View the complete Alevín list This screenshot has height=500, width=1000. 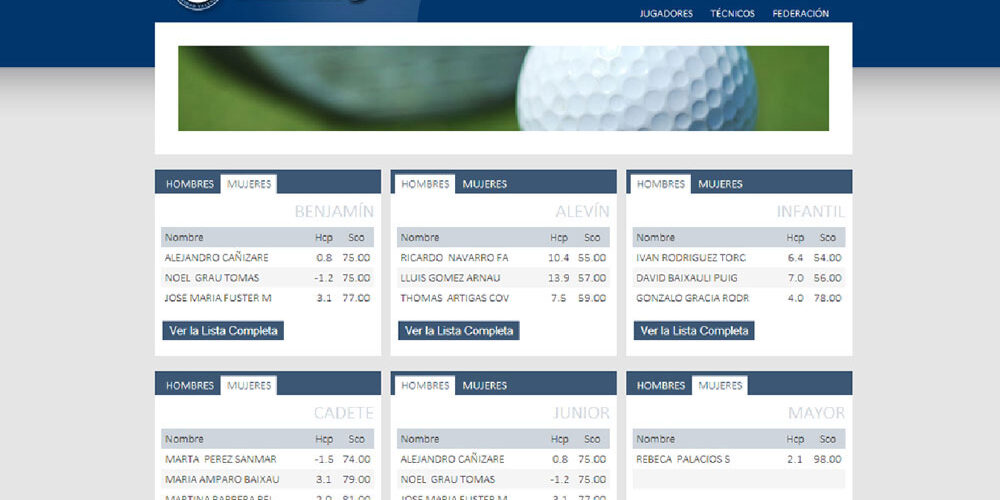[459, 331]
